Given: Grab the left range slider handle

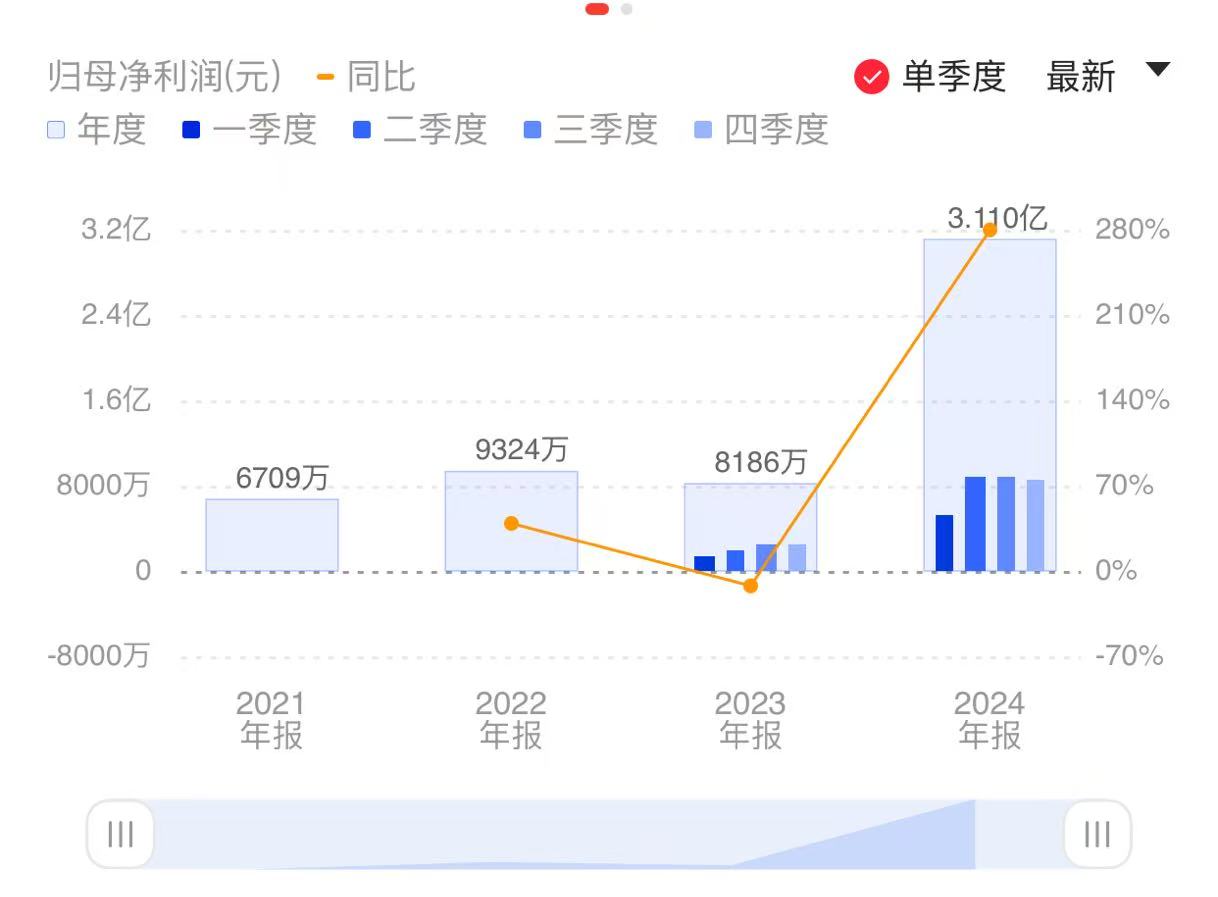Looking at the screenshot, I should click(120, 834).
